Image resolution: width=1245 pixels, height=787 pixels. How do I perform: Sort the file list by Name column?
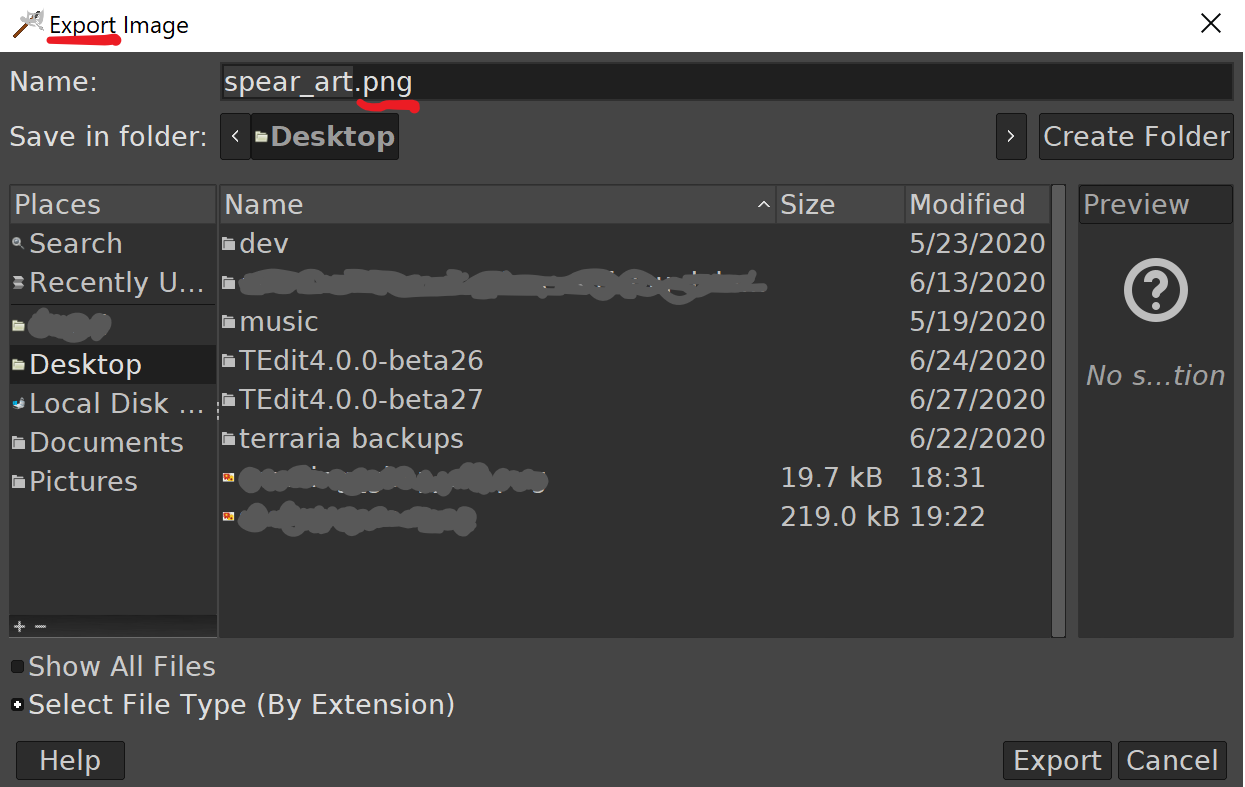495,205
